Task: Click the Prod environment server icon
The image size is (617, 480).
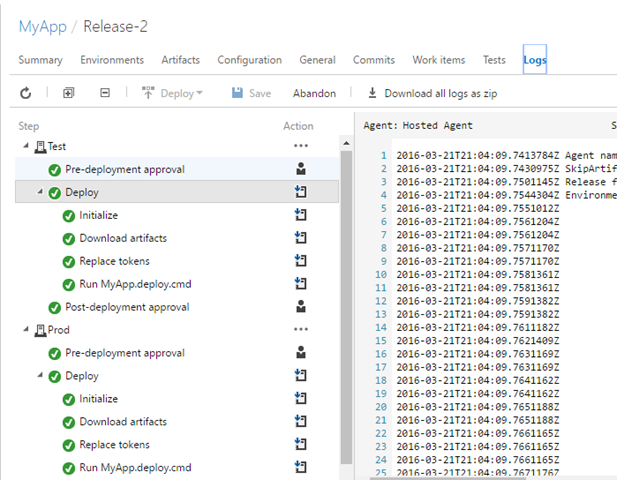Action: (40, 330)
